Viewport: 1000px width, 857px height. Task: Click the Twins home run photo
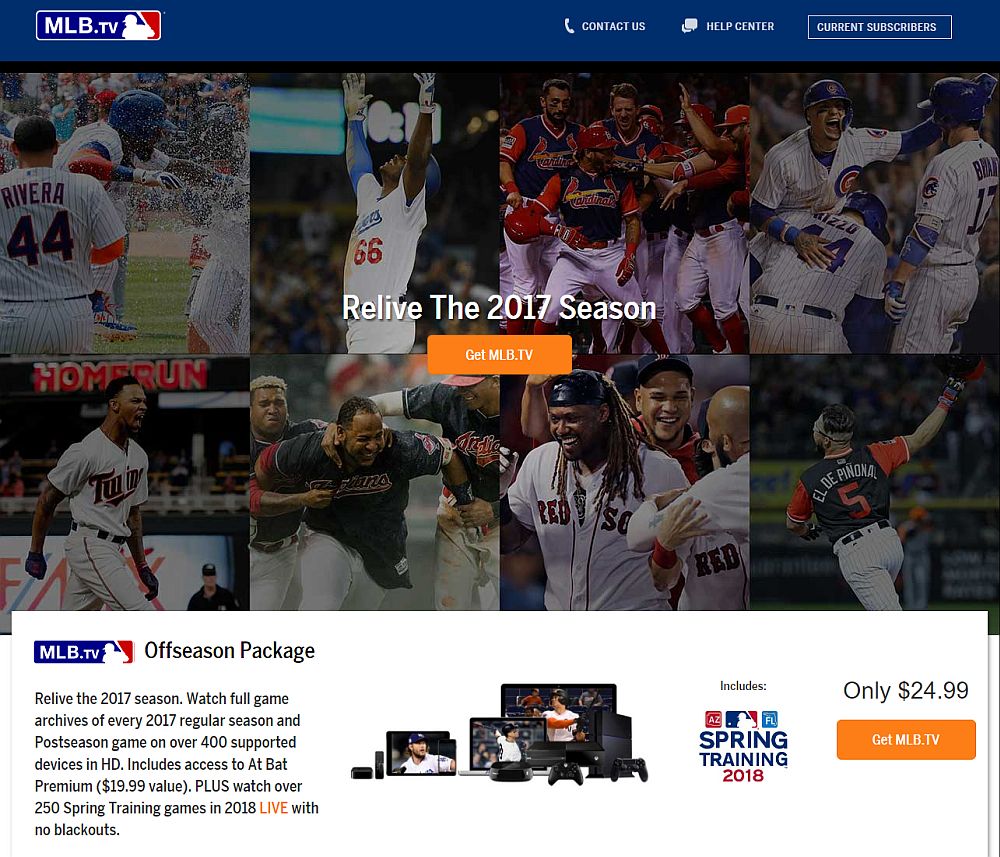click(x=124, y=483)
